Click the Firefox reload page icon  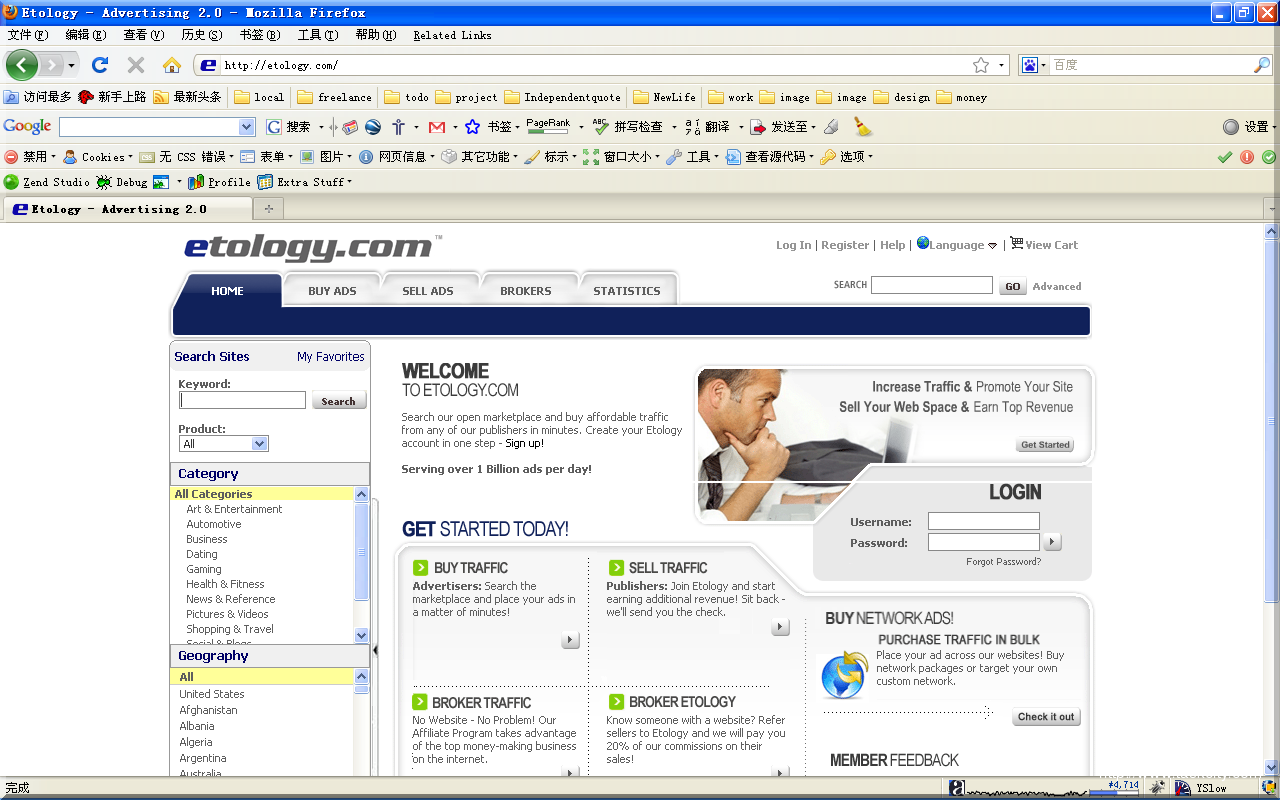(100, 65)
